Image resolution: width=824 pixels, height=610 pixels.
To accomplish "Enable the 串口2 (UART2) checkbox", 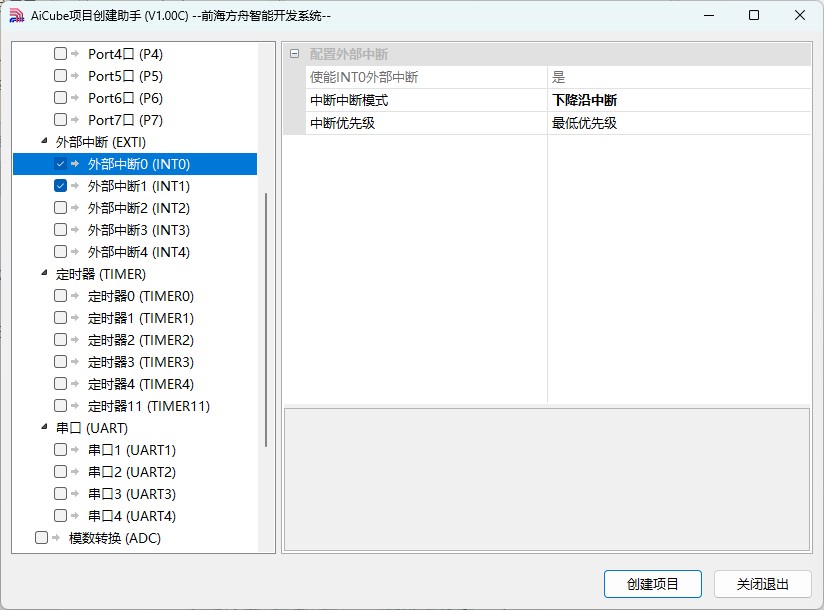I will (x=60, y=472).
